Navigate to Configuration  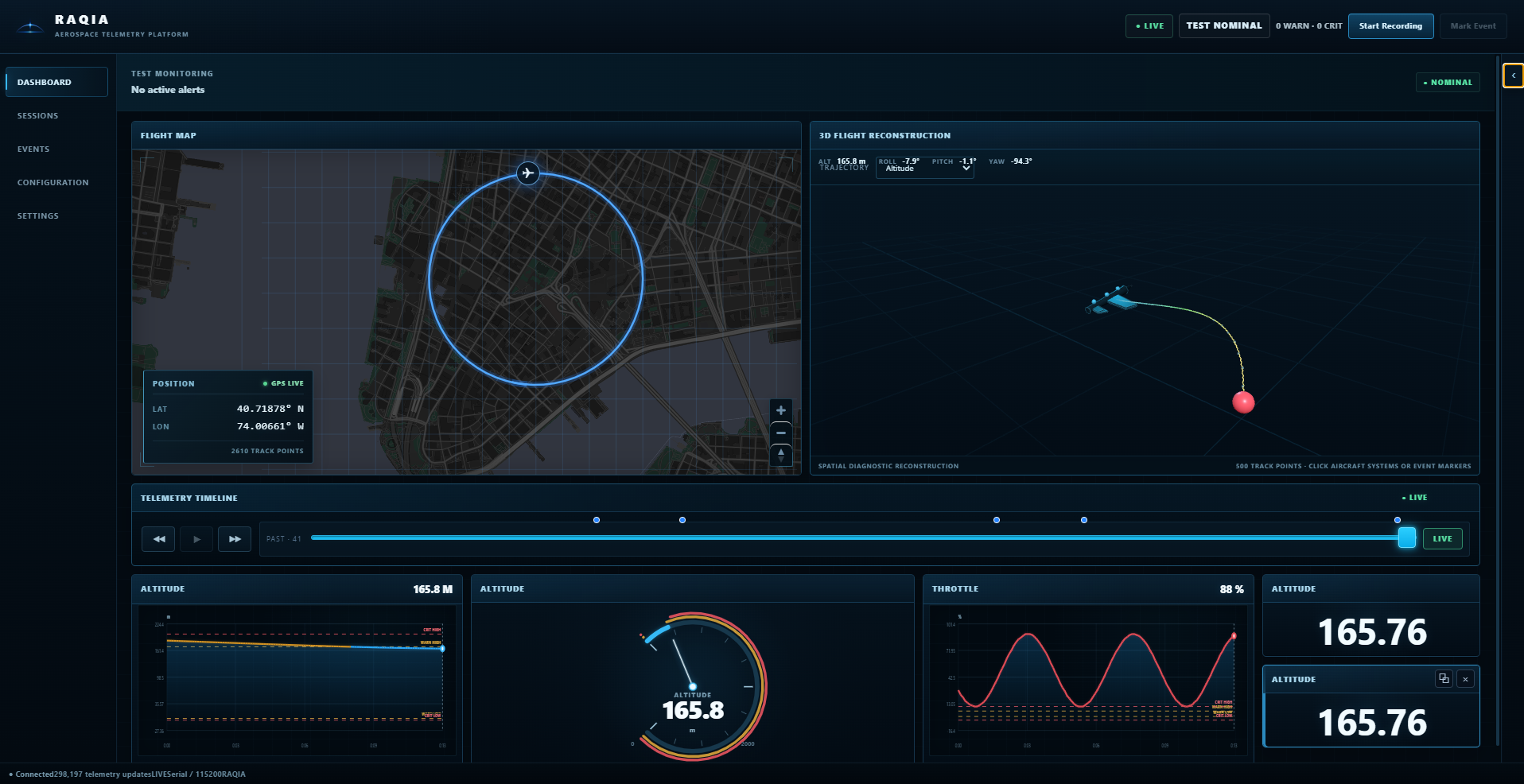pyautogui.click(x=56, y=182)
